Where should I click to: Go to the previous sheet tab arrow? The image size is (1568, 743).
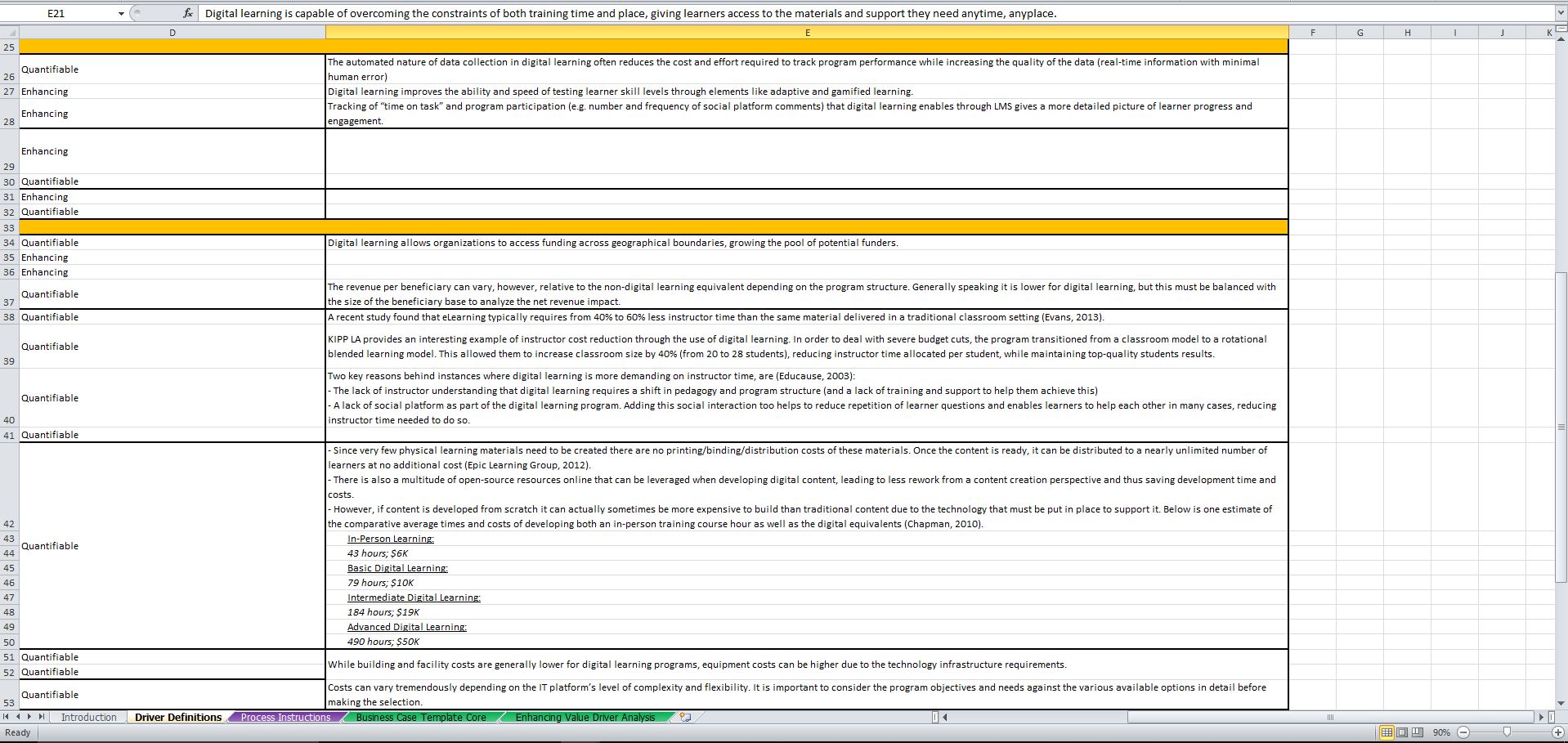click(x=19, y=718)
